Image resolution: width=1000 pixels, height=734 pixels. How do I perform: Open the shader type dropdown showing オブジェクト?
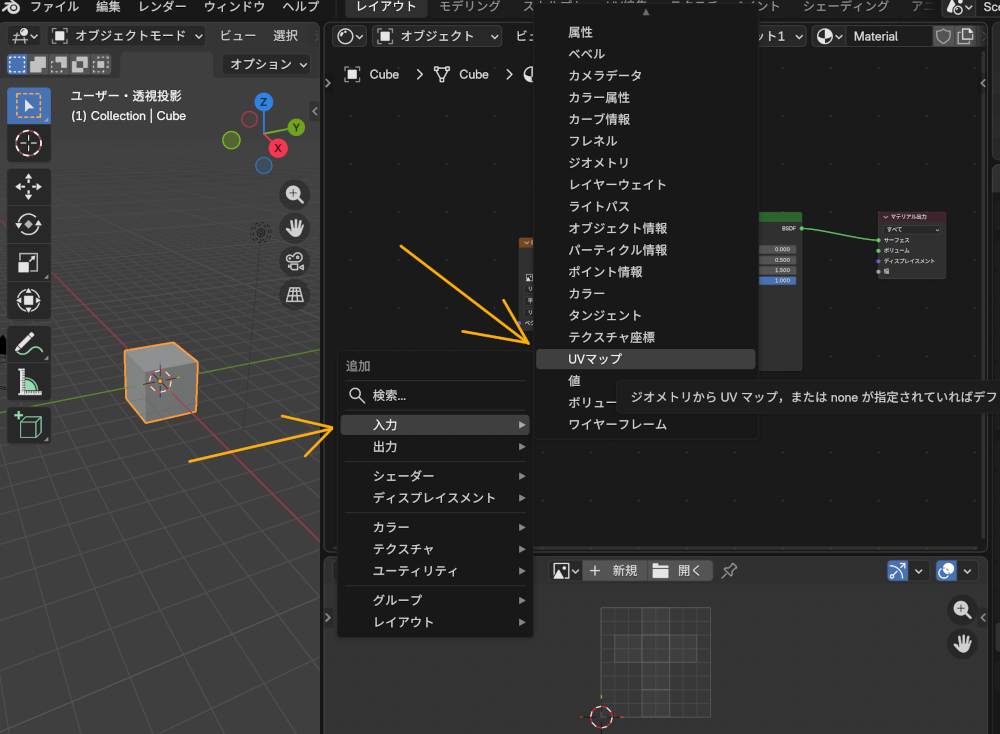click(x=437, y=36)
